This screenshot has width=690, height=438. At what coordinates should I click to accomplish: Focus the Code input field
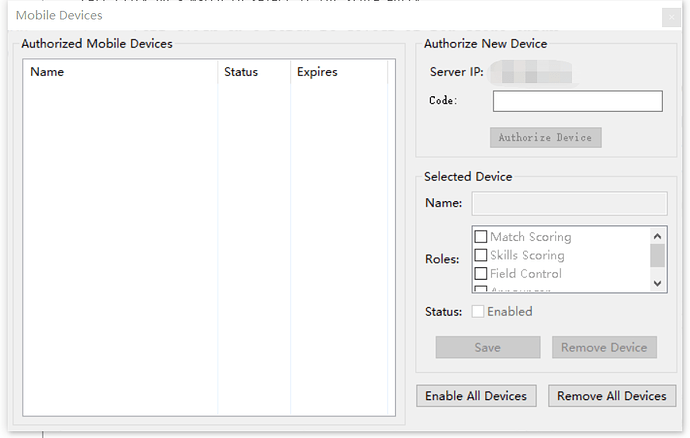coord(577,101)
